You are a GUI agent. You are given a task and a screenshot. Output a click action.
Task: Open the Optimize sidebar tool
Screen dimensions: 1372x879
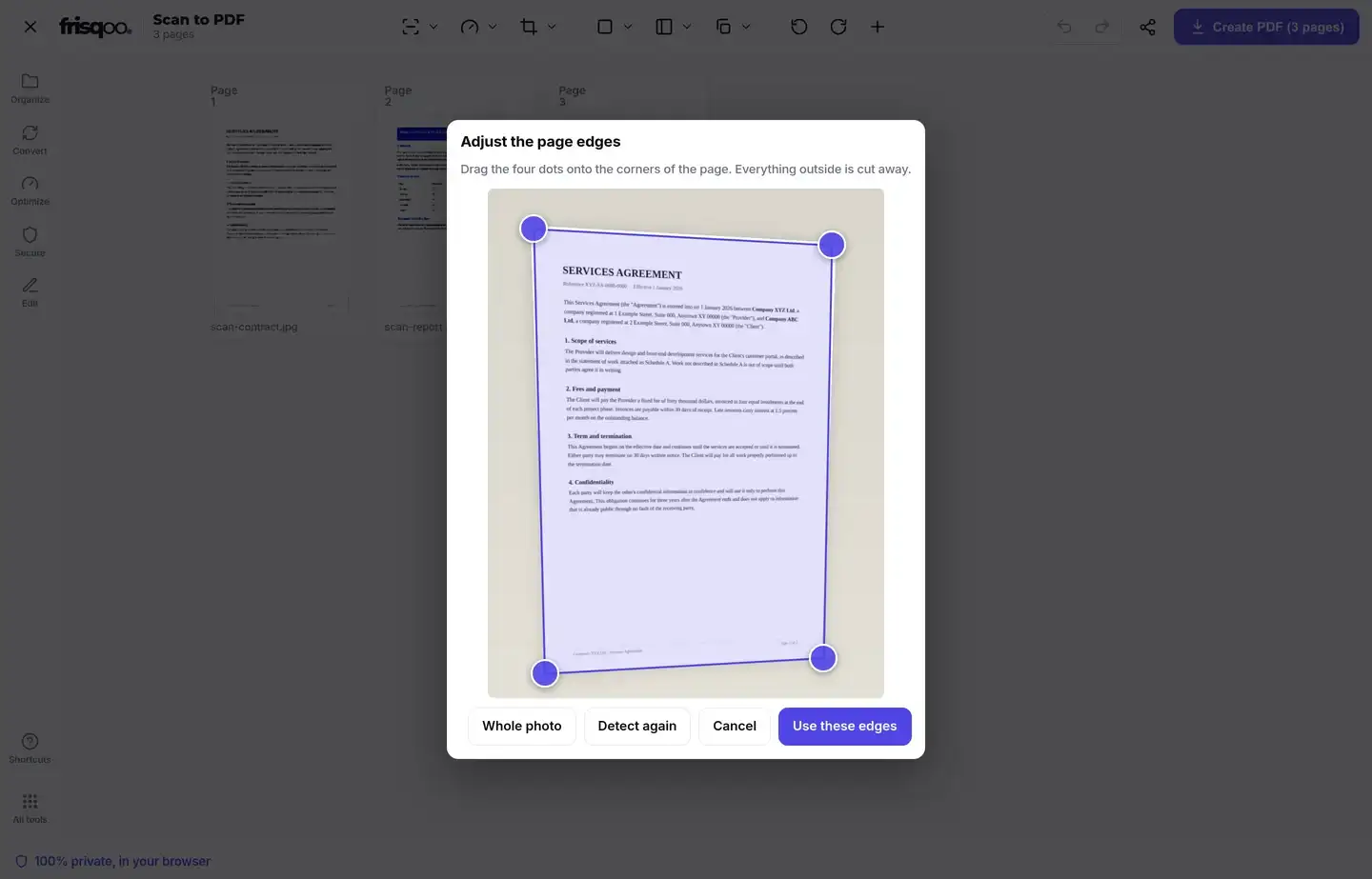(x=30, y=190)
